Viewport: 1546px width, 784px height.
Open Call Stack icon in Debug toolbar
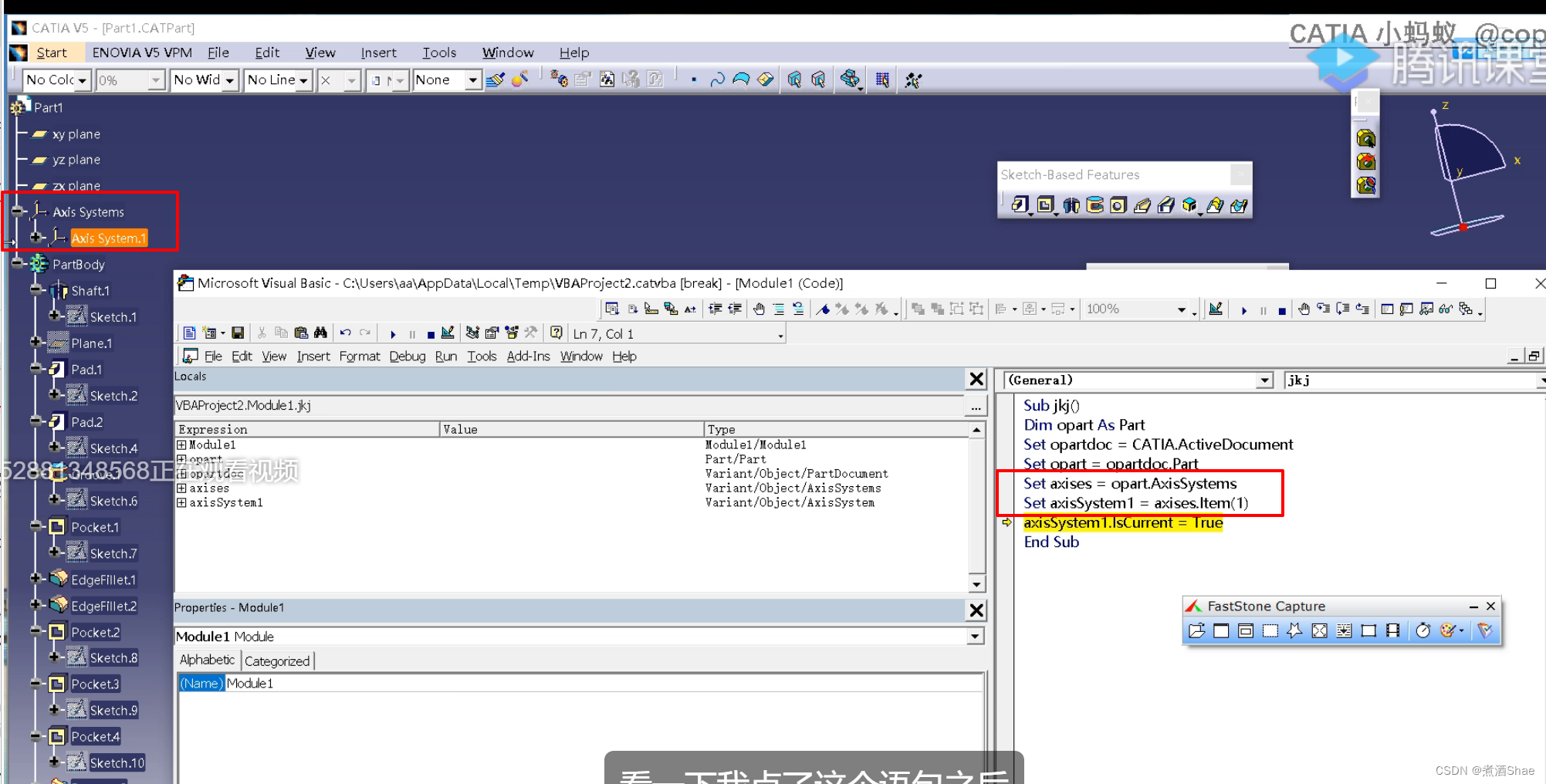(x=1466, y=309)
